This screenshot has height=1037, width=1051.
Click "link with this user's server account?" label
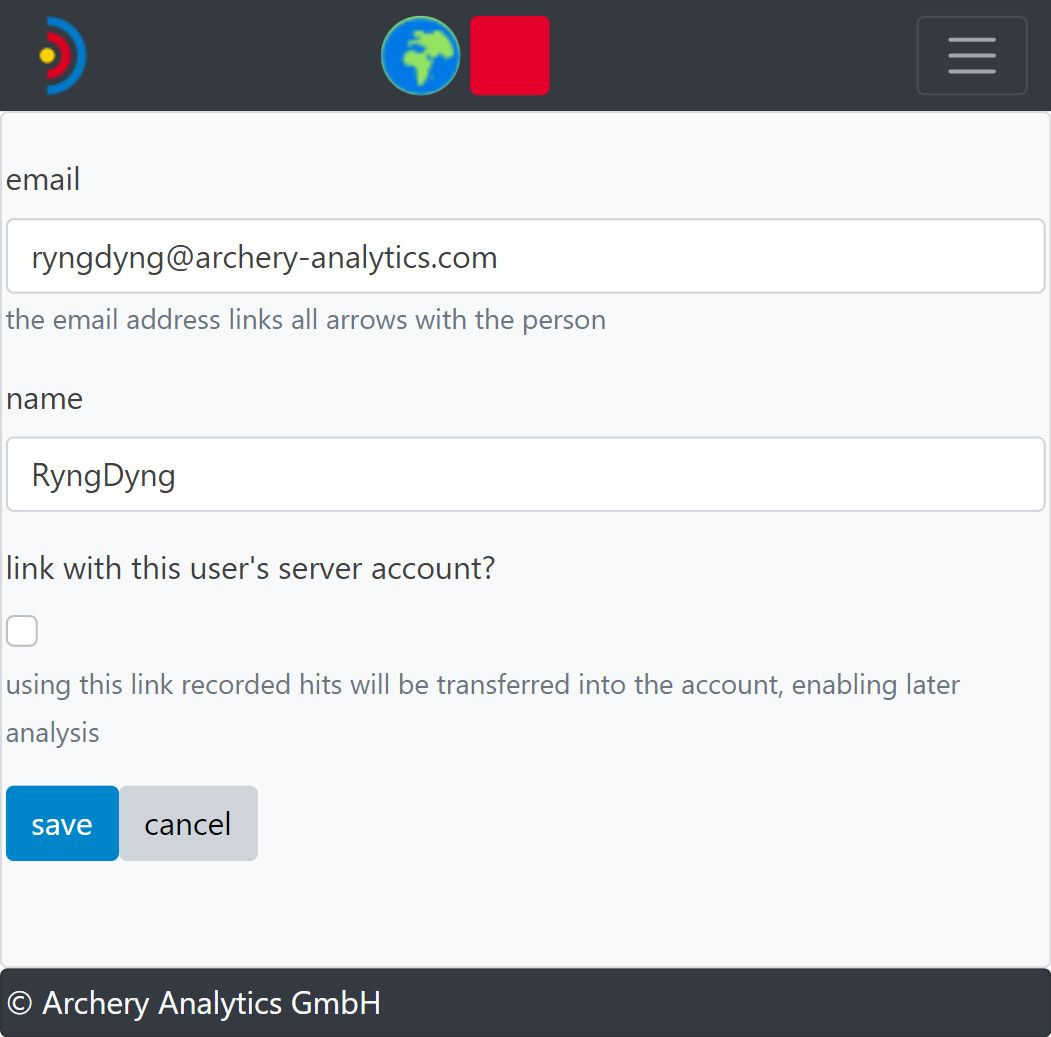coord(250,568)
